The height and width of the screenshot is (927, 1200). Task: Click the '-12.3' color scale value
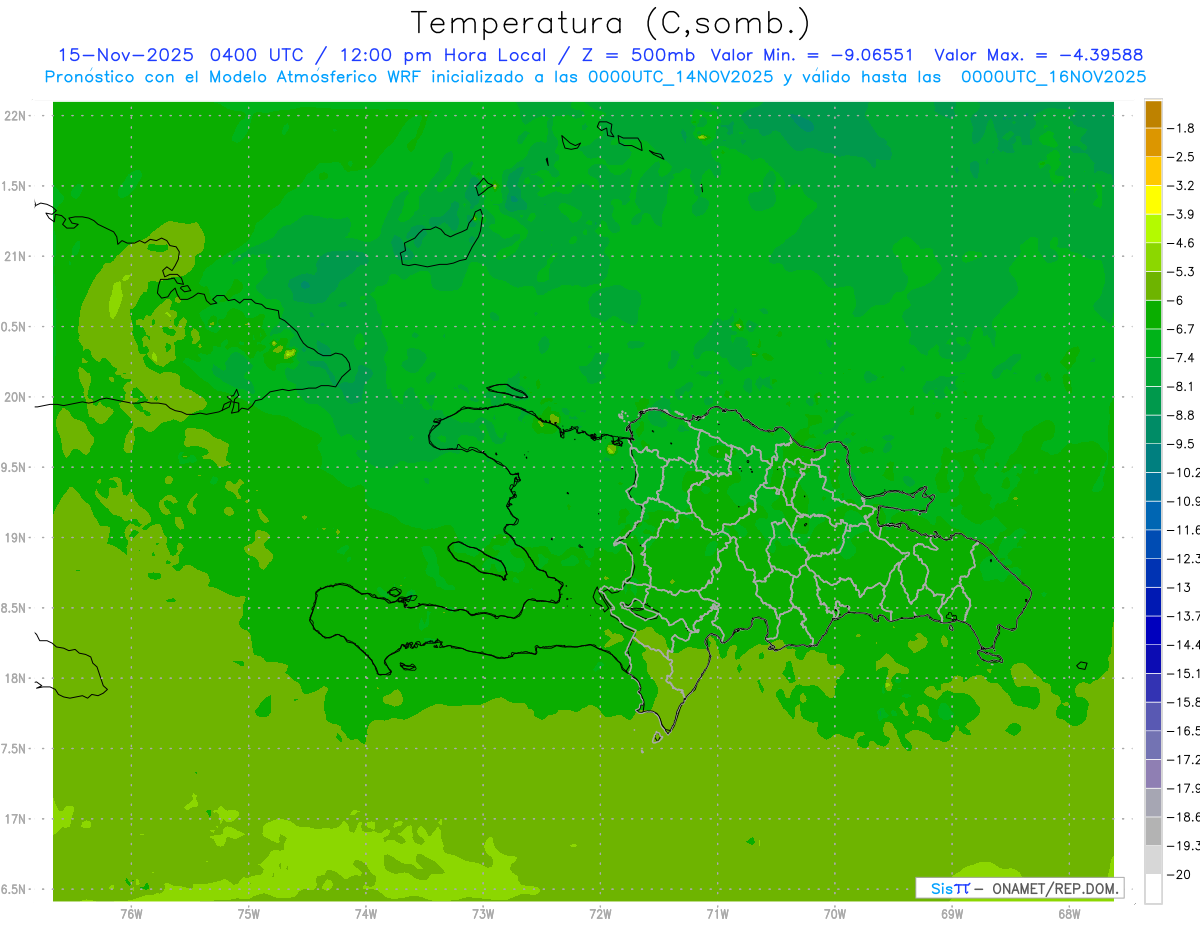tap(1183, 559)
